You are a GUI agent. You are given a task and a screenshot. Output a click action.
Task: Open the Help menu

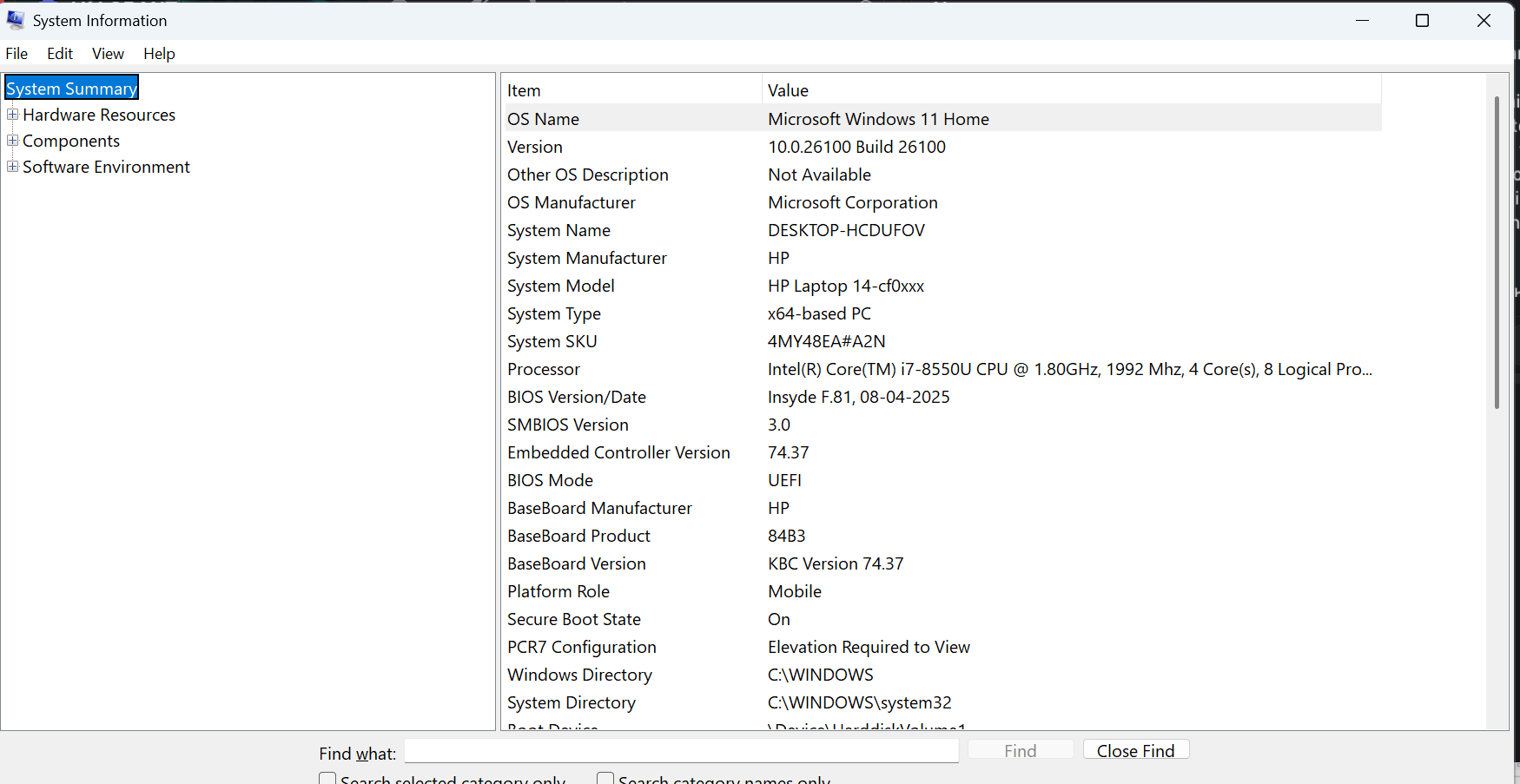click(x=159, y=54)
